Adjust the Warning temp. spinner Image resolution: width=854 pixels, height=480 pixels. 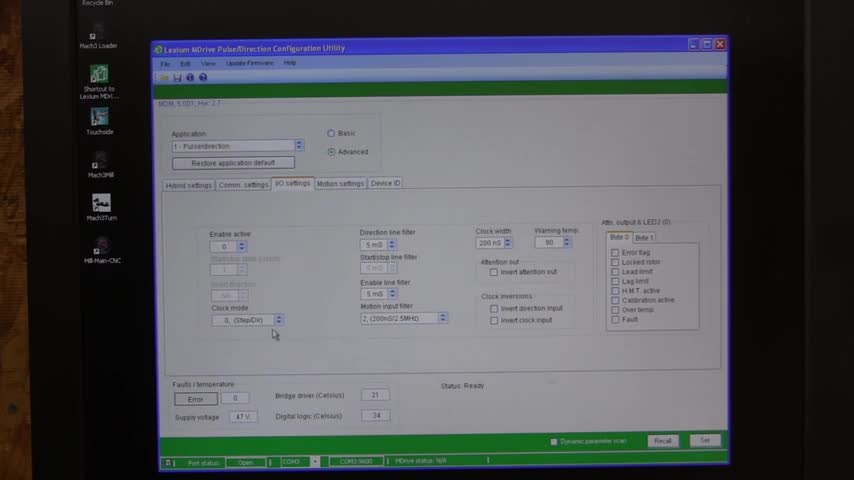566,242
